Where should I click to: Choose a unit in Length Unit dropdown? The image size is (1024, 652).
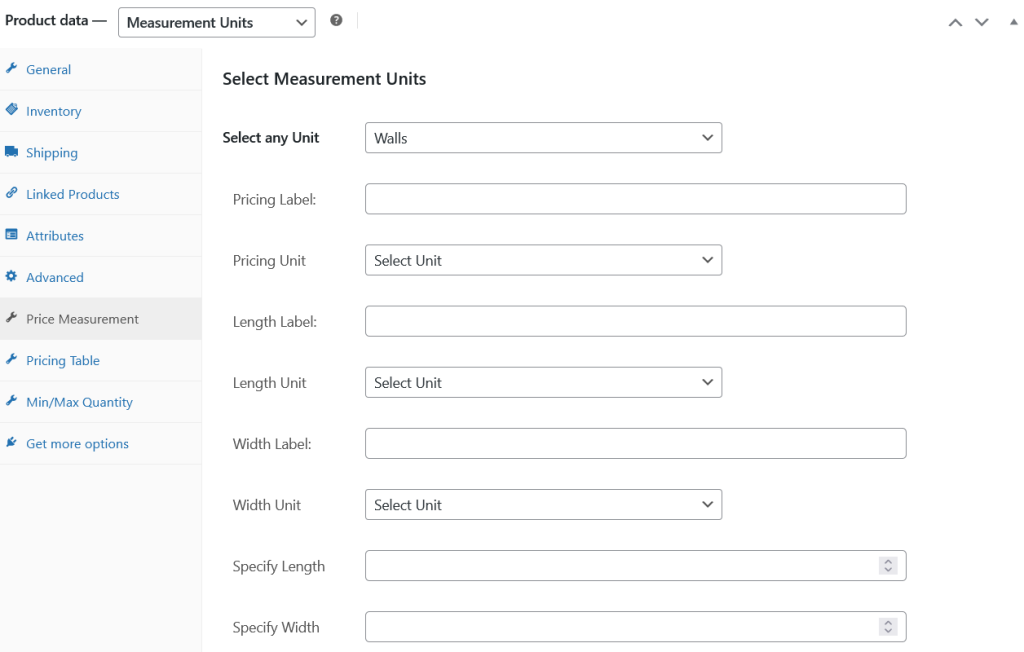coord(543,382)
